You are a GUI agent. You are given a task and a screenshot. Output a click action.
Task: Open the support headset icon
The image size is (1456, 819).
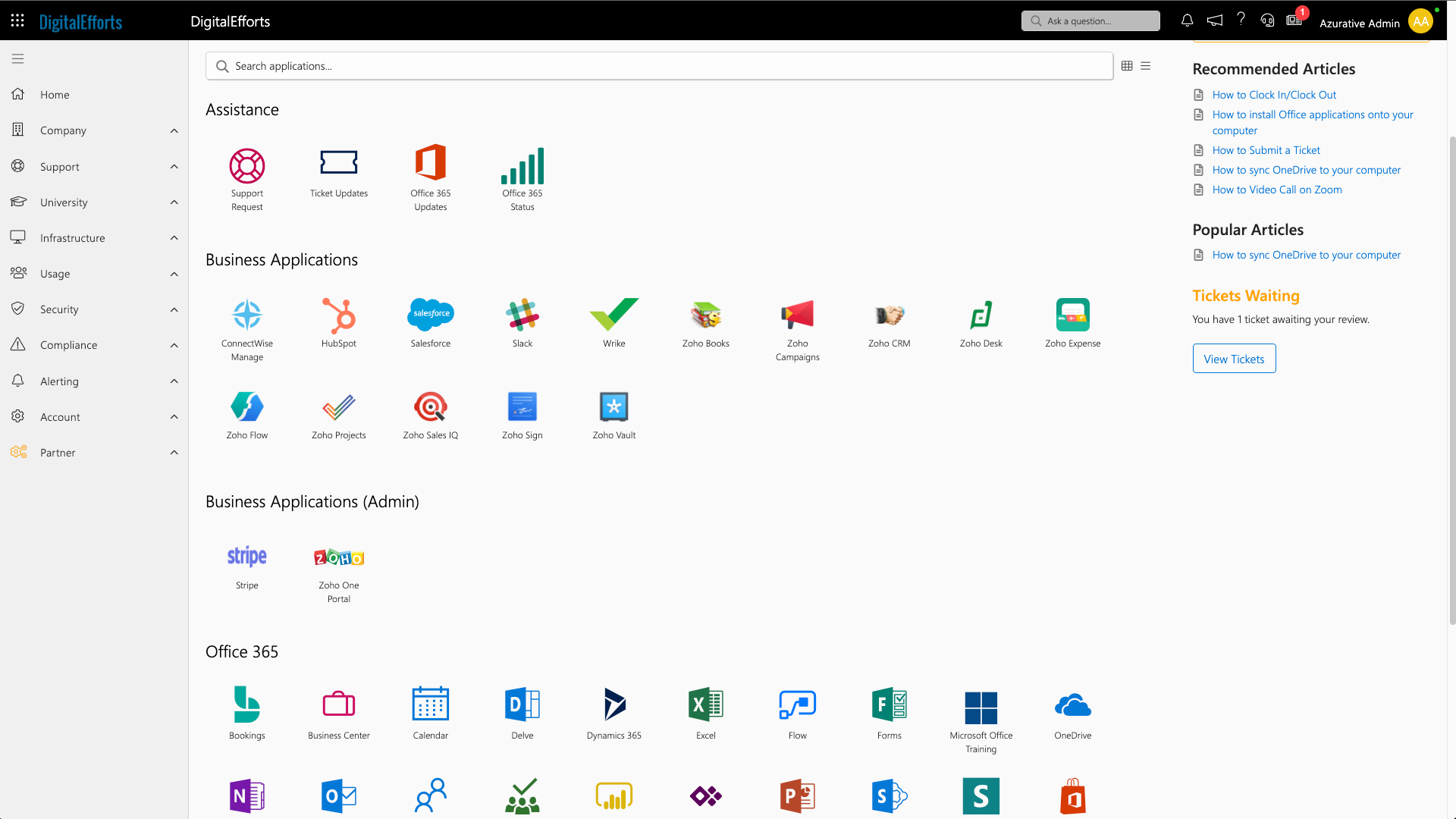[x=1267, y=20]
